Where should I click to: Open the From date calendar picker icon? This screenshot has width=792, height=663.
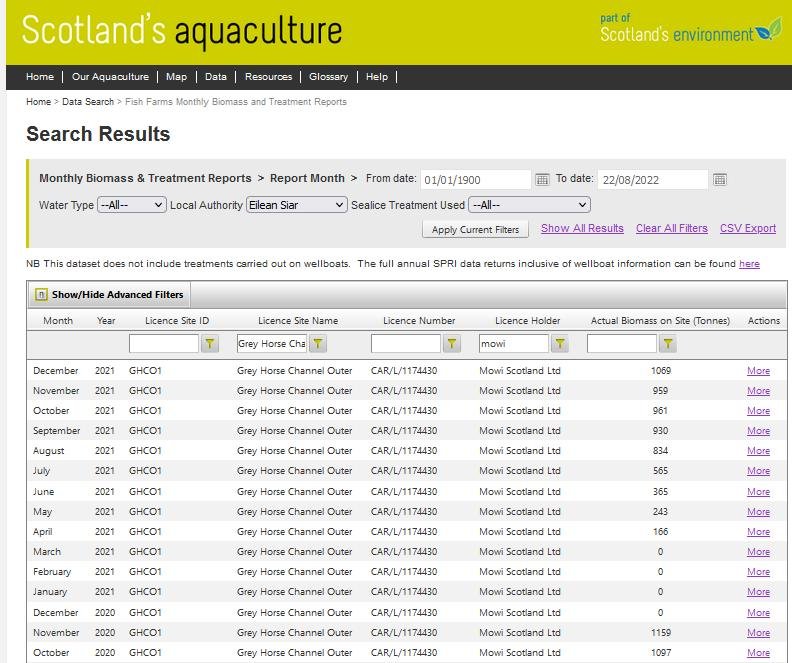pos(542,180)
